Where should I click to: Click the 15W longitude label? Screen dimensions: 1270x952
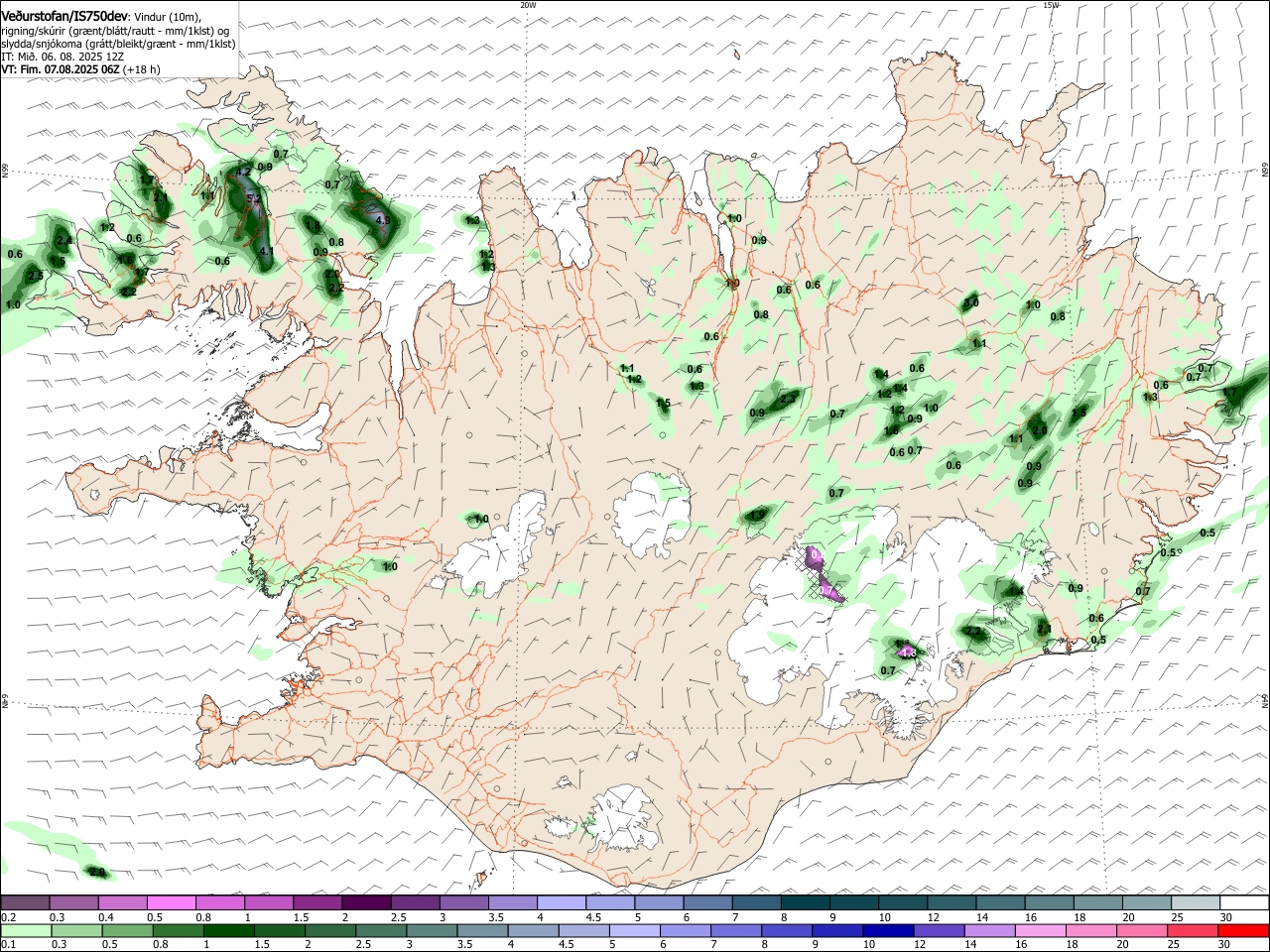click(1051, 5)
